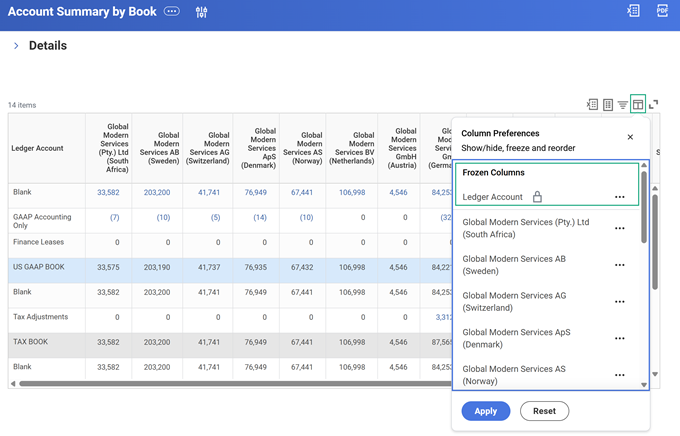Open the grid view worksheet icon
The height and width of the screenshot is (436, 680).
[608, 105]
